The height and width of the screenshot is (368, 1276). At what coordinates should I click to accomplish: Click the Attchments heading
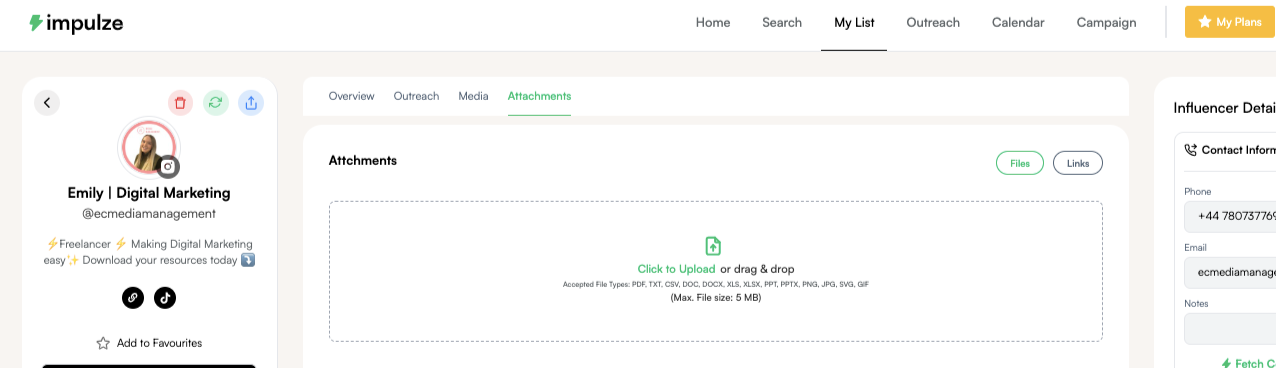pos(363,160)
